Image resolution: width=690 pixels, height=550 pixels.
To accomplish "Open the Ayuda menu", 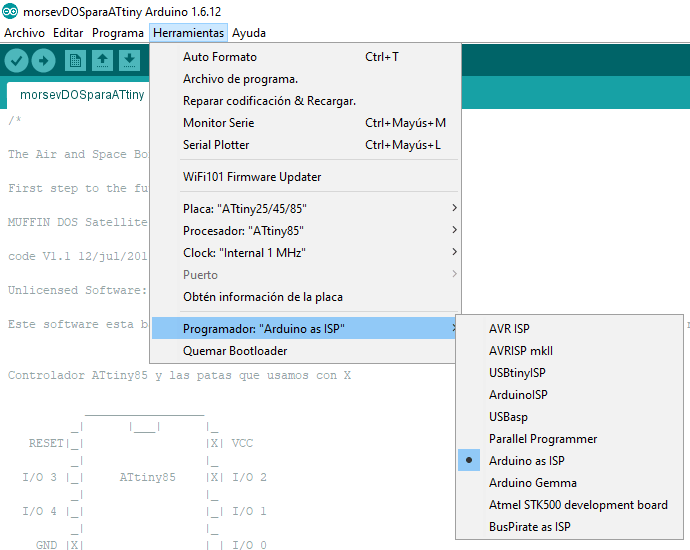I will 248,33.
